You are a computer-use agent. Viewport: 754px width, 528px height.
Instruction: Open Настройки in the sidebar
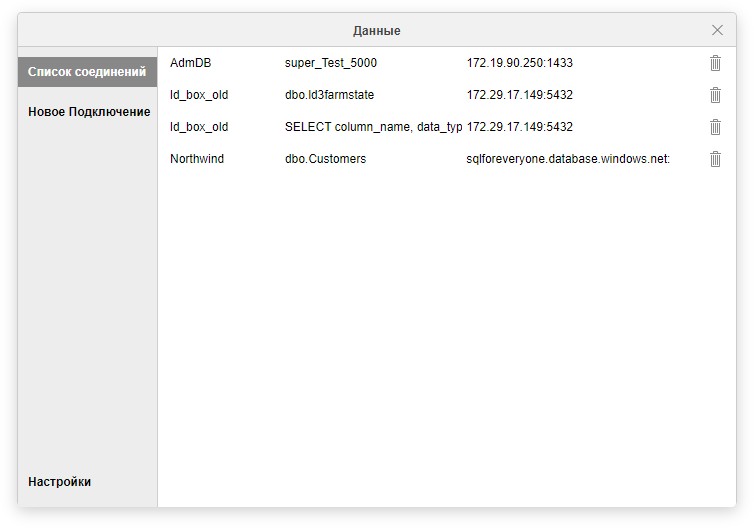(x=60, y=482)
